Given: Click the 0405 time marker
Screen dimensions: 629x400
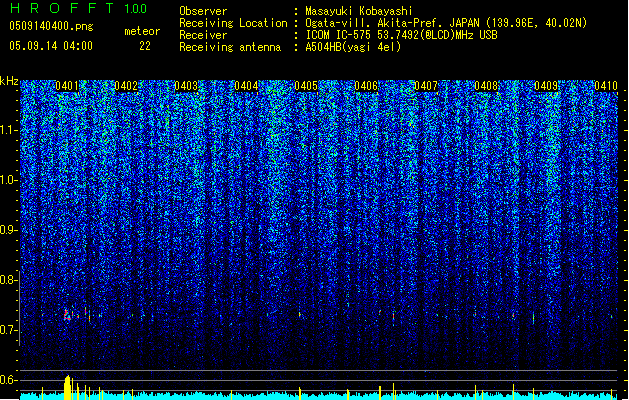Looking at the screenshot, I should [x=306, y=86].
